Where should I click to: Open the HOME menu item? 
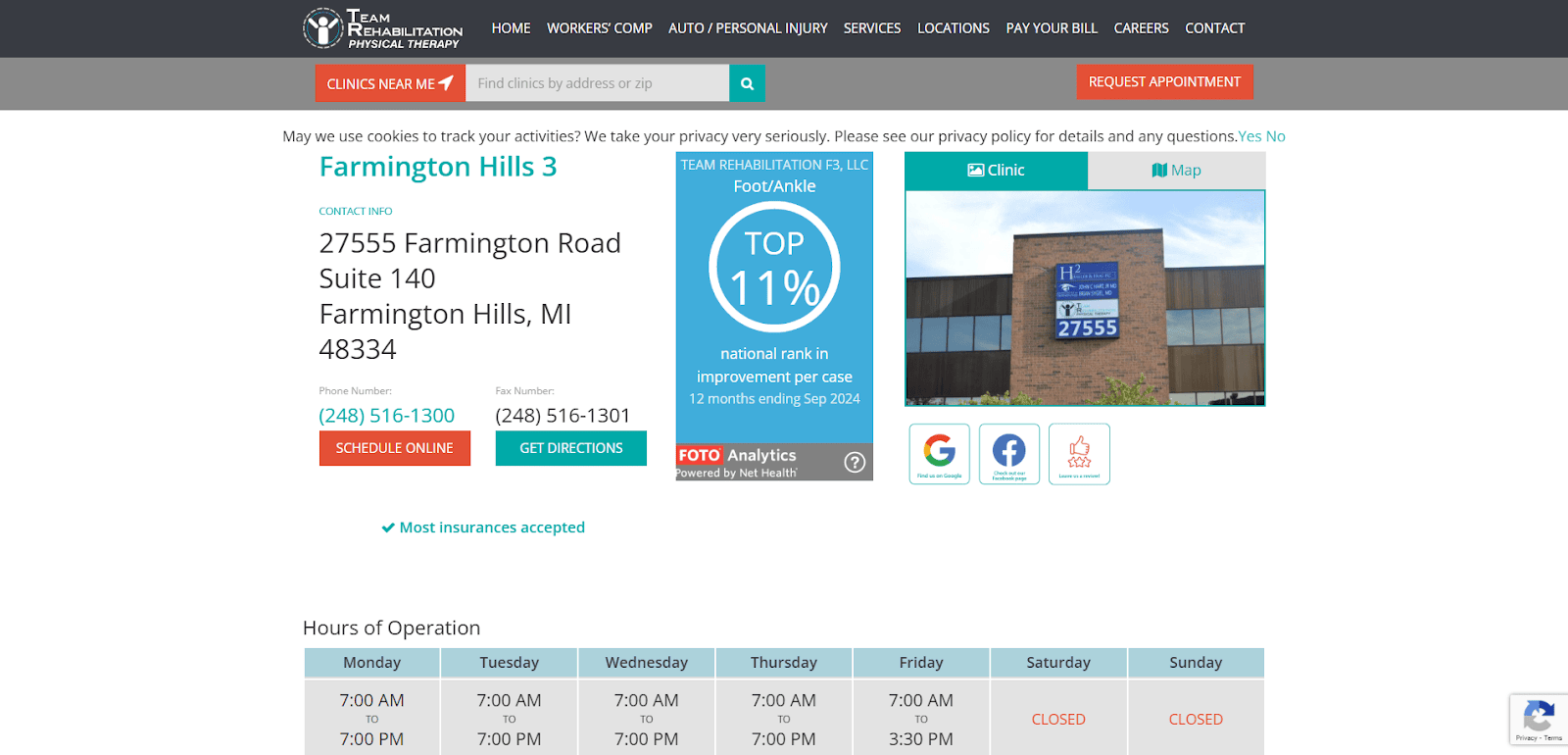click(x=511, y=28)
